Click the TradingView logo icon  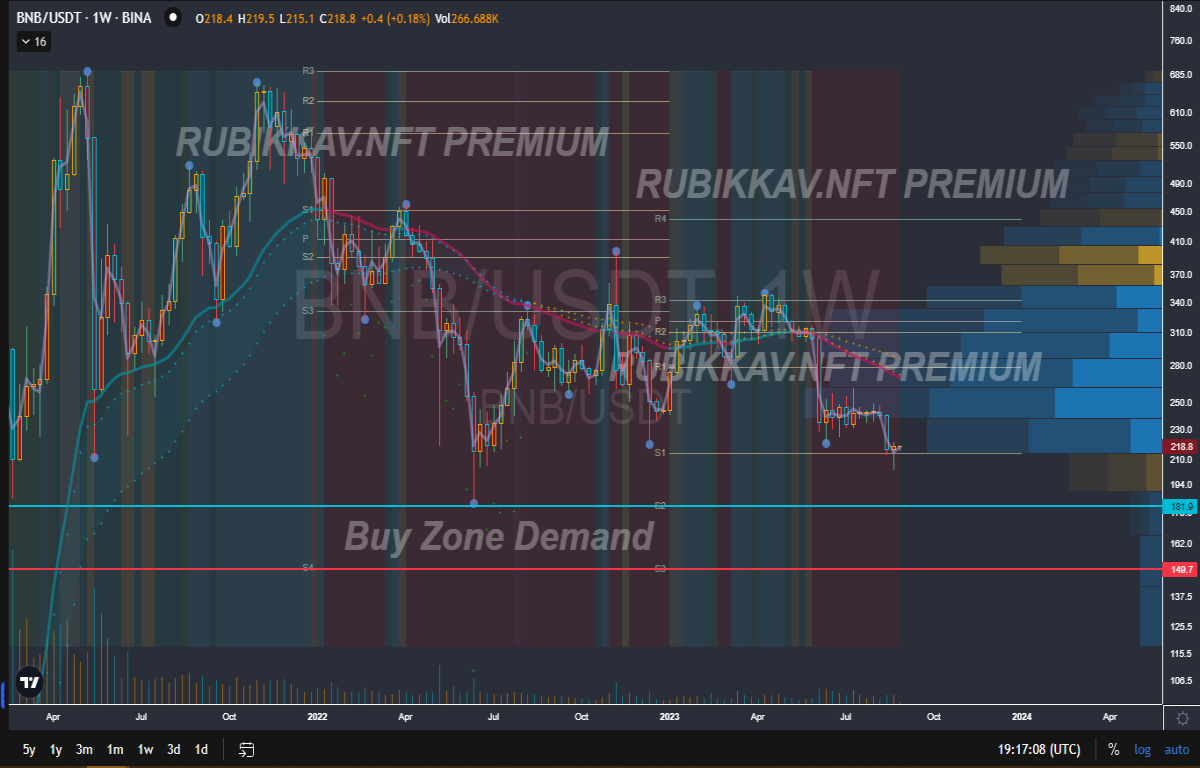[30, 683]
